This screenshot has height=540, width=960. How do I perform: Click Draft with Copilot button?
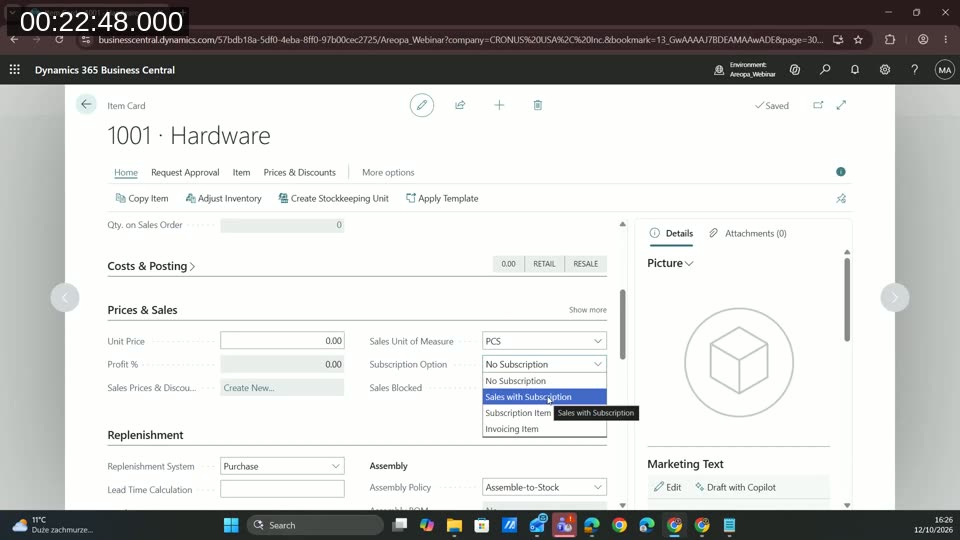coord(735,487)
